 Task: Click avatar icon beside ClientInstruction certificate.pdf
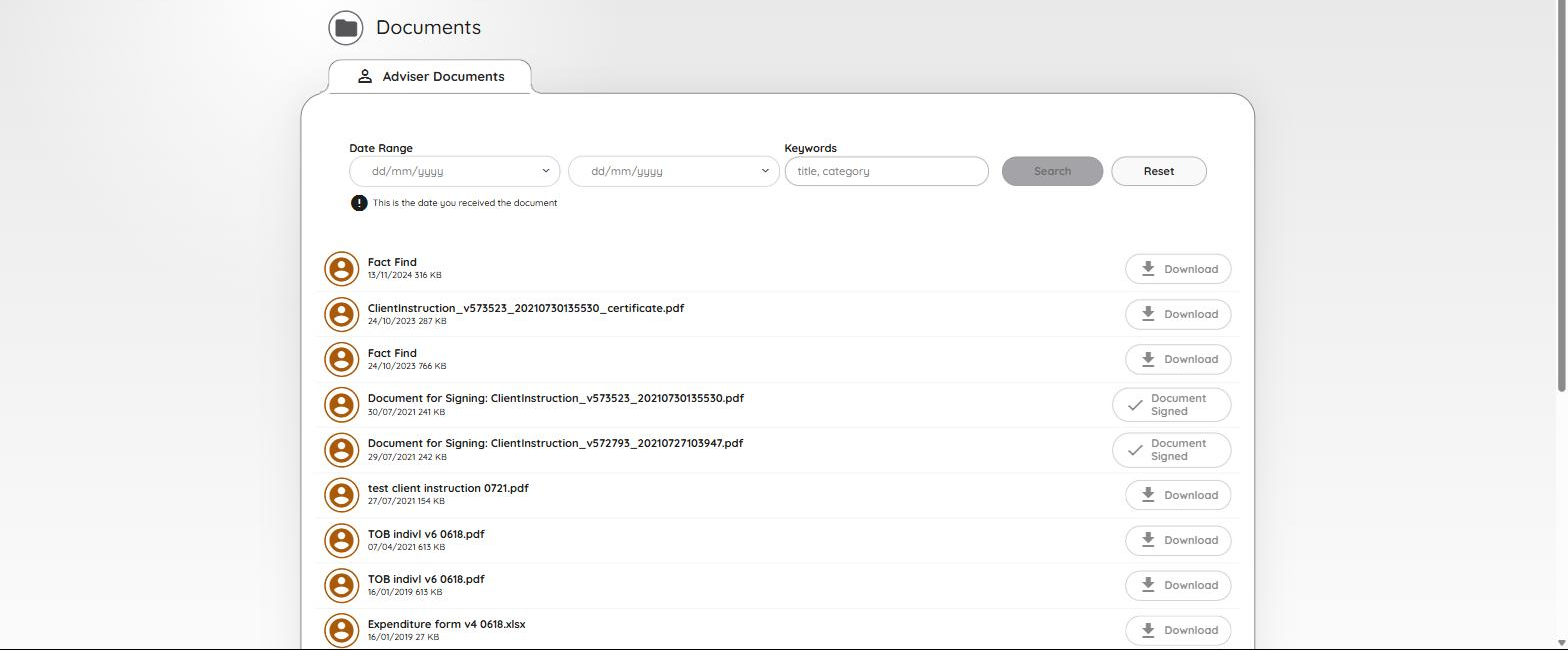pos(342,314)
